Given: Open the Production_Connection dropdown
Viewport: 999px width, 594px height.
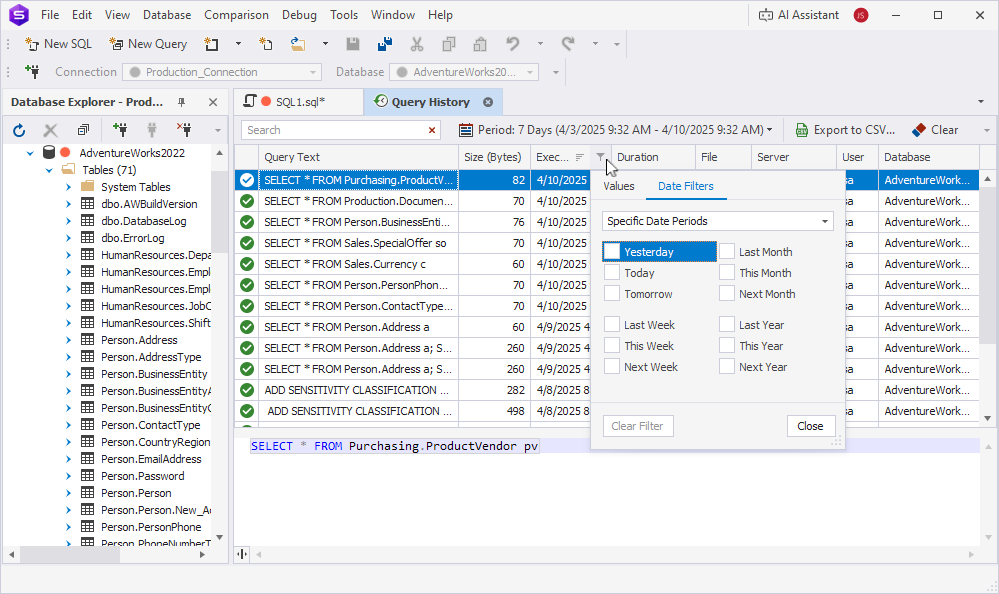Looking at the screenshot, I should [x=310, y=71].
